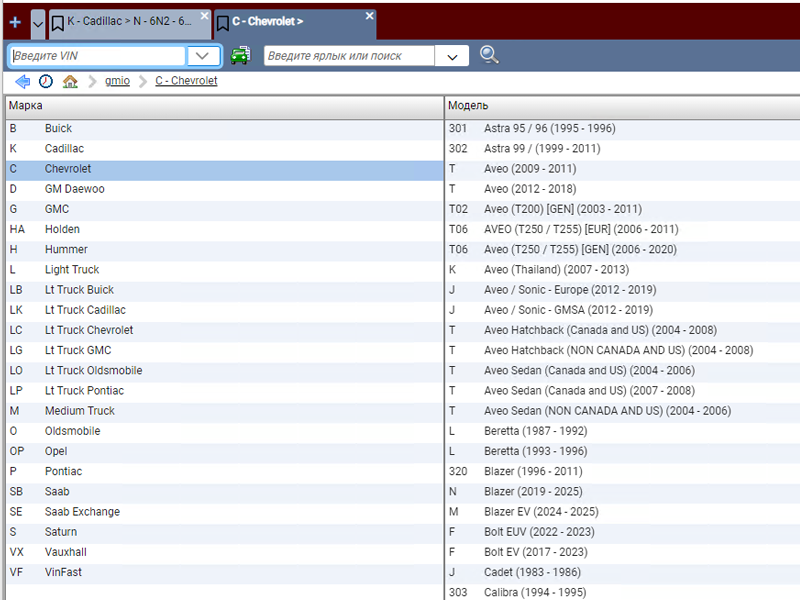Select model Aveo (Thailand) (2007 - 2013)
The height and width of the screenshot is (600, 800).
coord(622,269)
